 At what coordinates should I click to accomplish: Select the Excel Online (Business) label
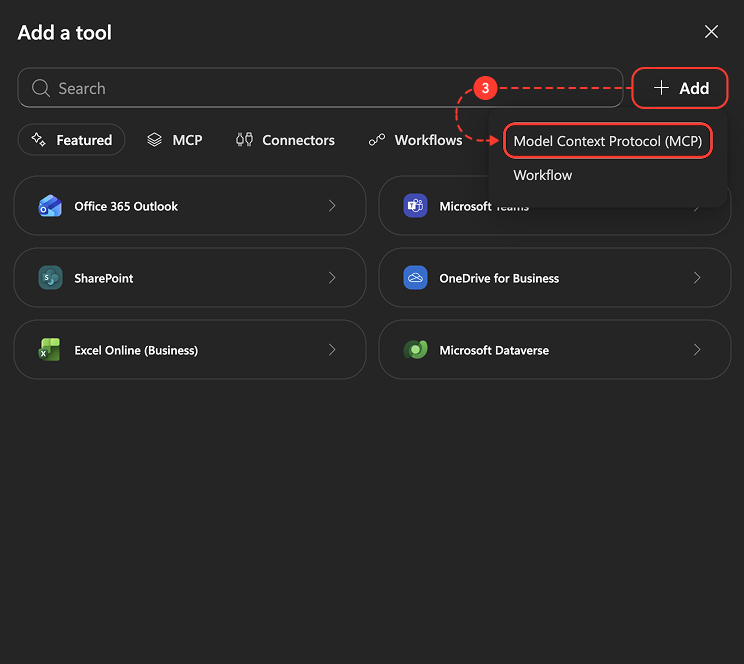click(x=136, y=350)
